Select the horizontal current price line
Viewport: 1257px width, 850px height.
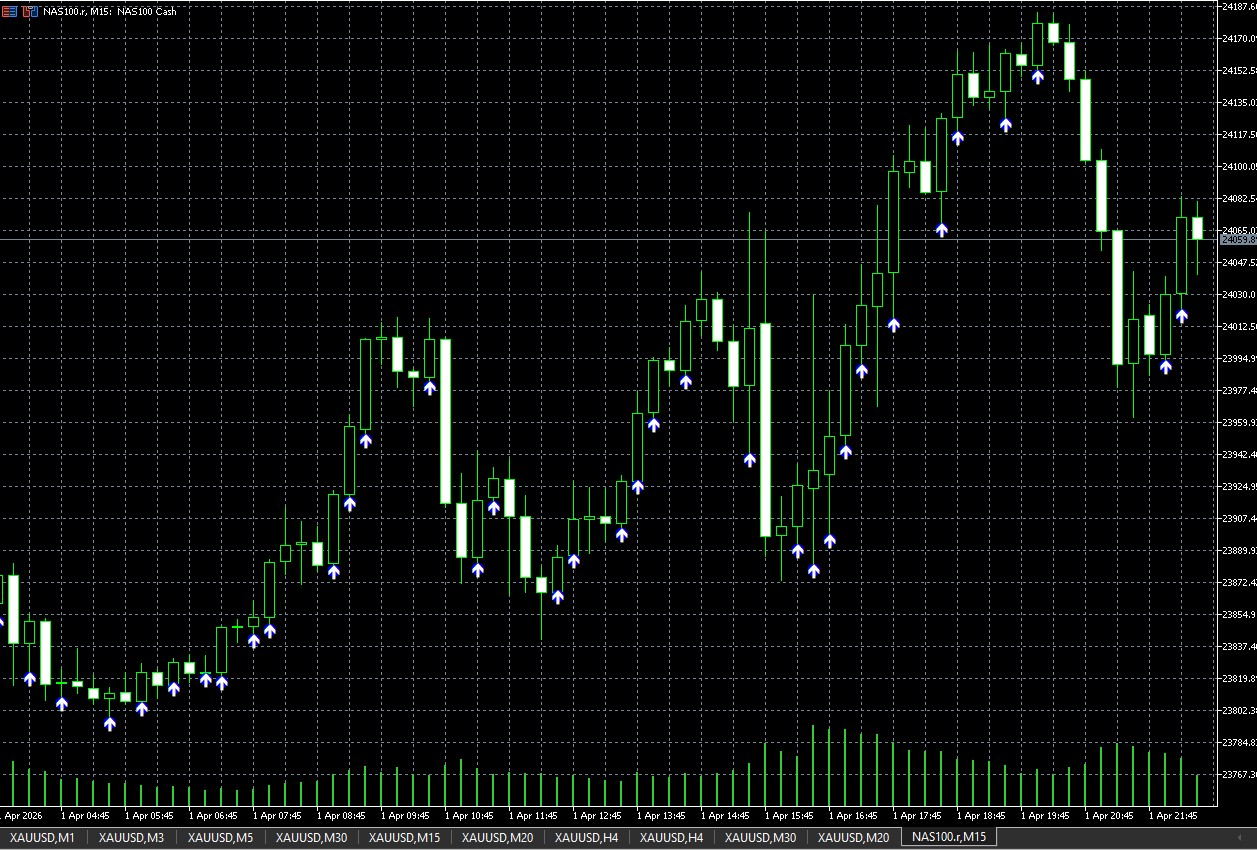click(600, 239)
